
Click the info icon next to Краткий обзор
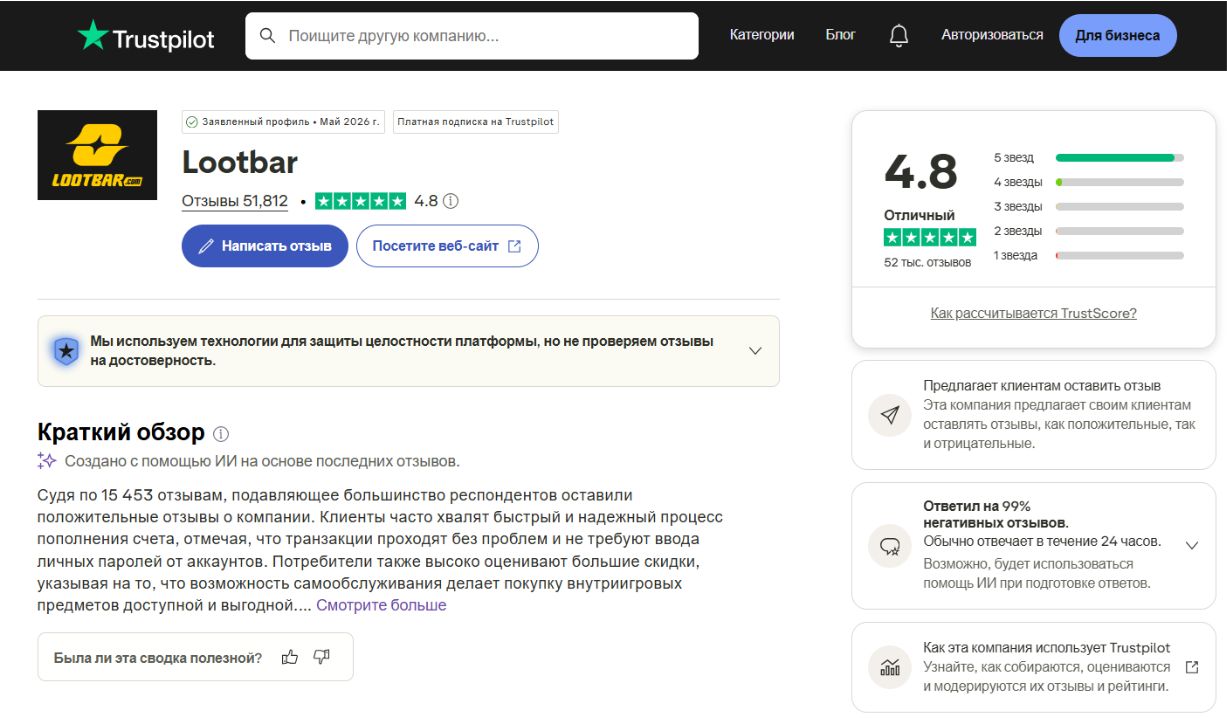click(221, 434)
